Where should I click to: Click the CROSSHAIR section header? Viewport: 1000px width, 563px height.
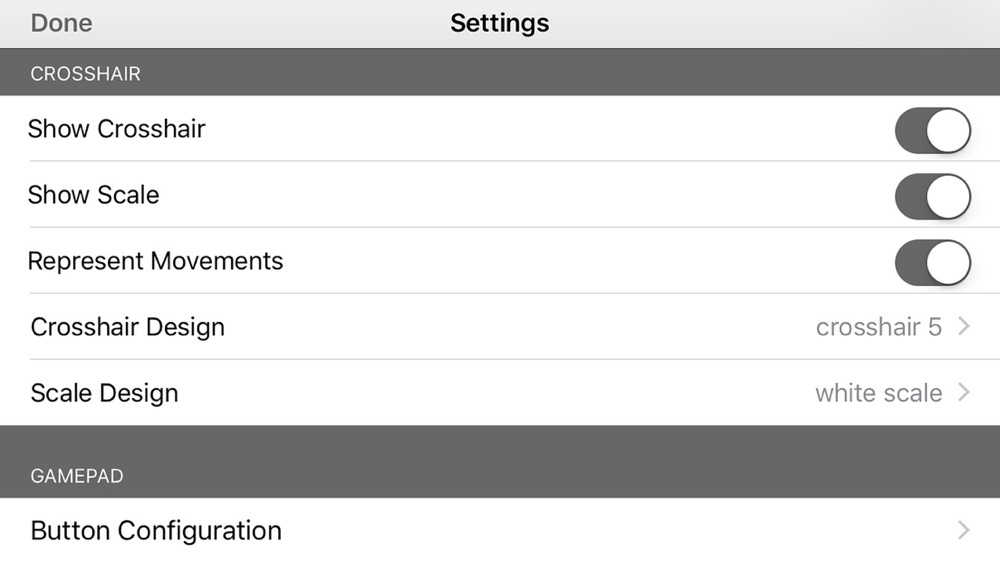(x=85, y=73)
